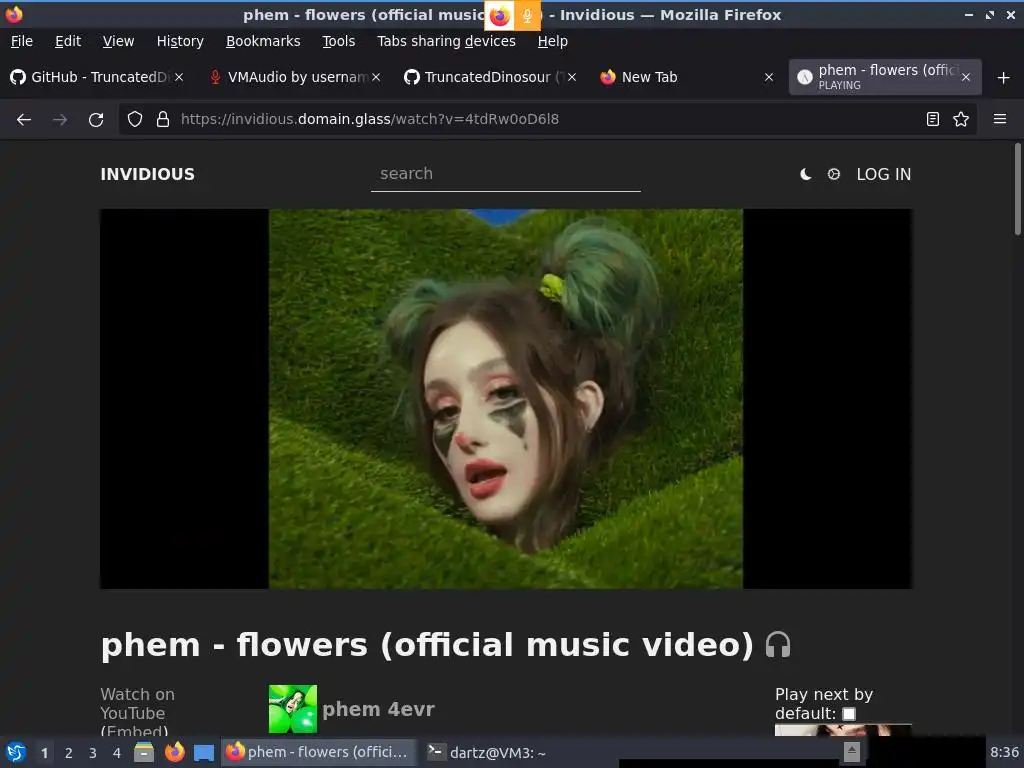Go back with browser back arrow
The width and height of the screenshot is (1024, 768).
[x=24, y=120]
